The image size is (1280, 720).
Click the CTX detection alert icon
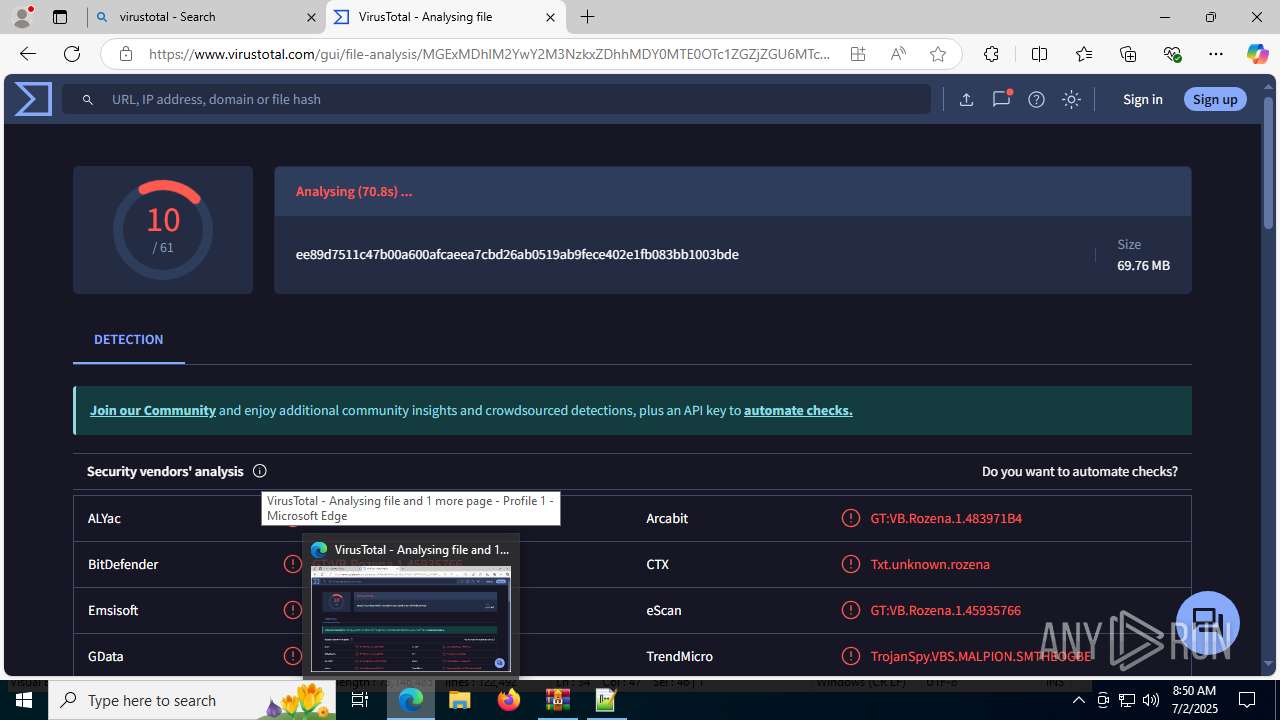tap(850, 564)
